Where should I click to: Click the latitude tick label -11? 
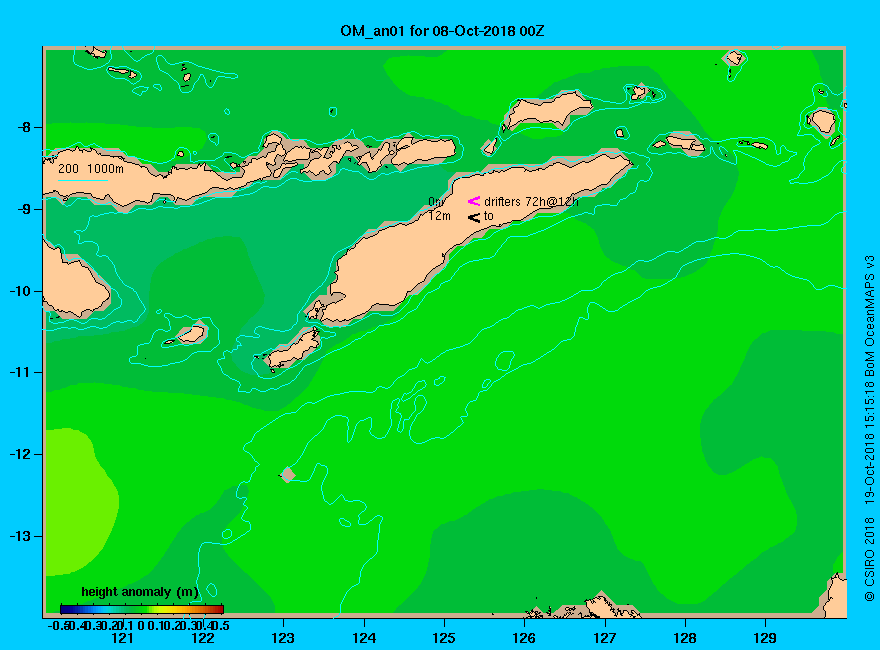(20, 372)
